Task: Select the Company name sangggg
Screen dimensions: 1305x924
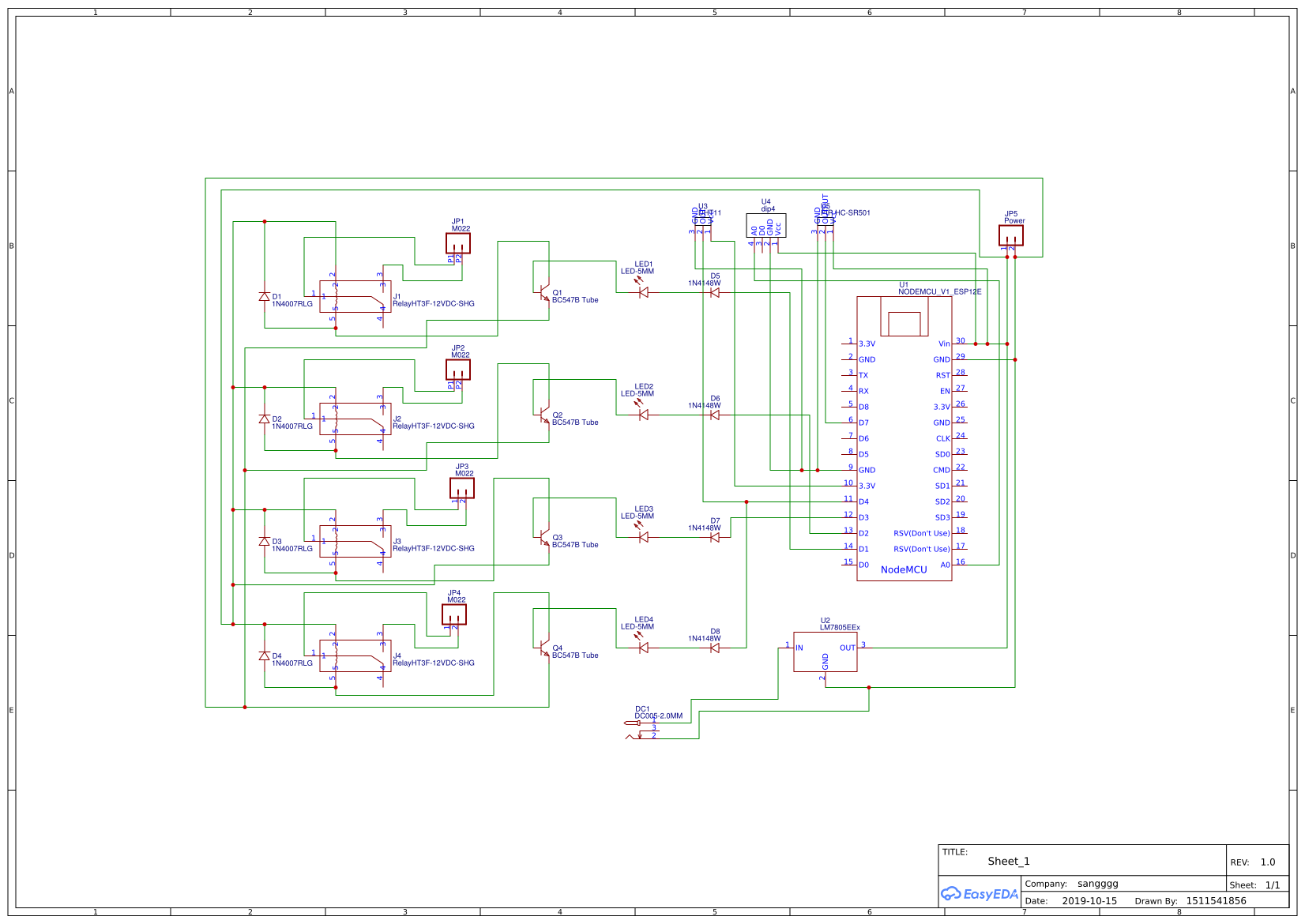Action: coord(1097,884)
